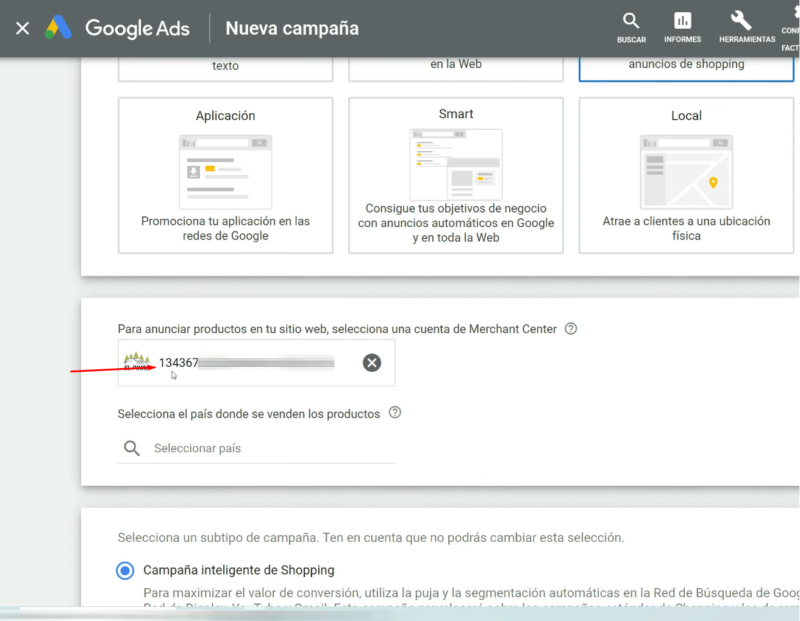
Task: Select Campaña inteligente de Shopping radio button
Action: tap(125, 570)
